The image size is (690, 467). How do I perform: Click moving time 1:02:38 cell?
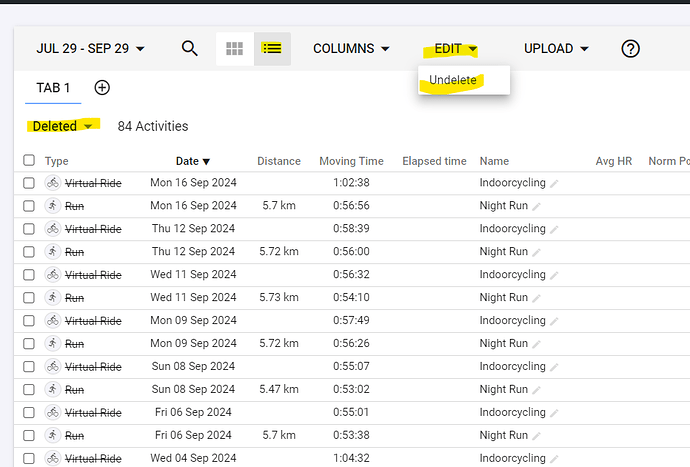coord(351,183)
